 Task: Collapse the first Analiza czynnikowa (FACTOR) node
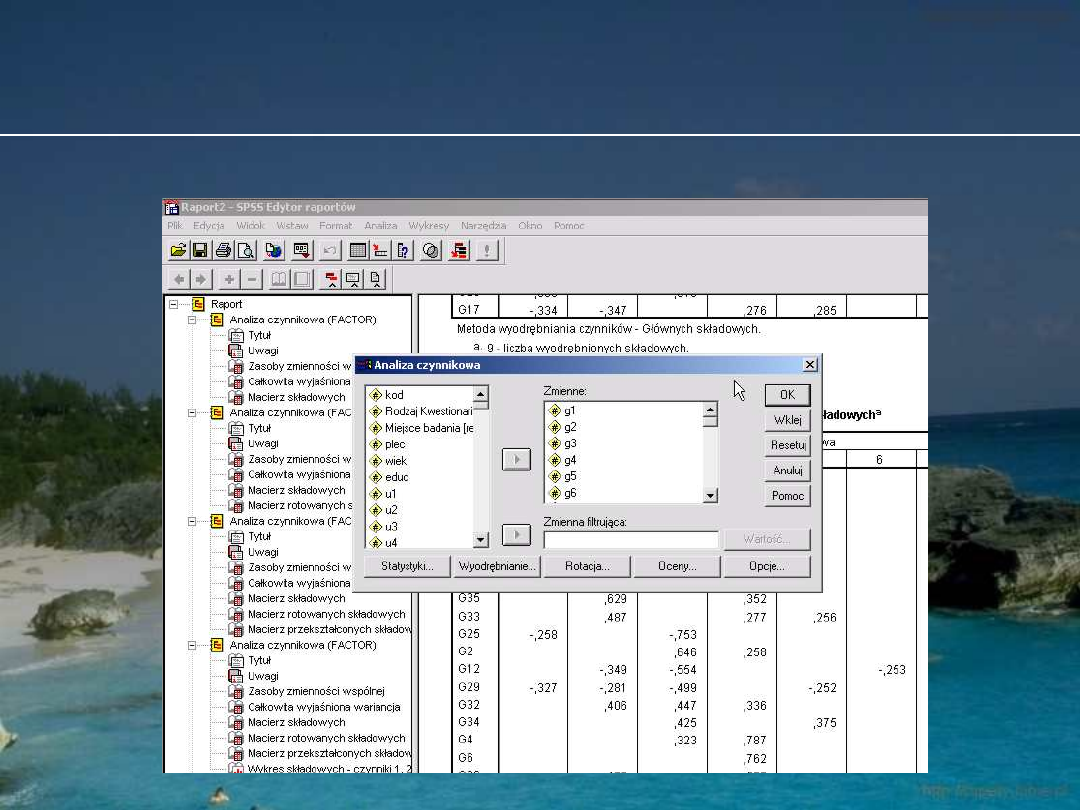tap(192, 320)
